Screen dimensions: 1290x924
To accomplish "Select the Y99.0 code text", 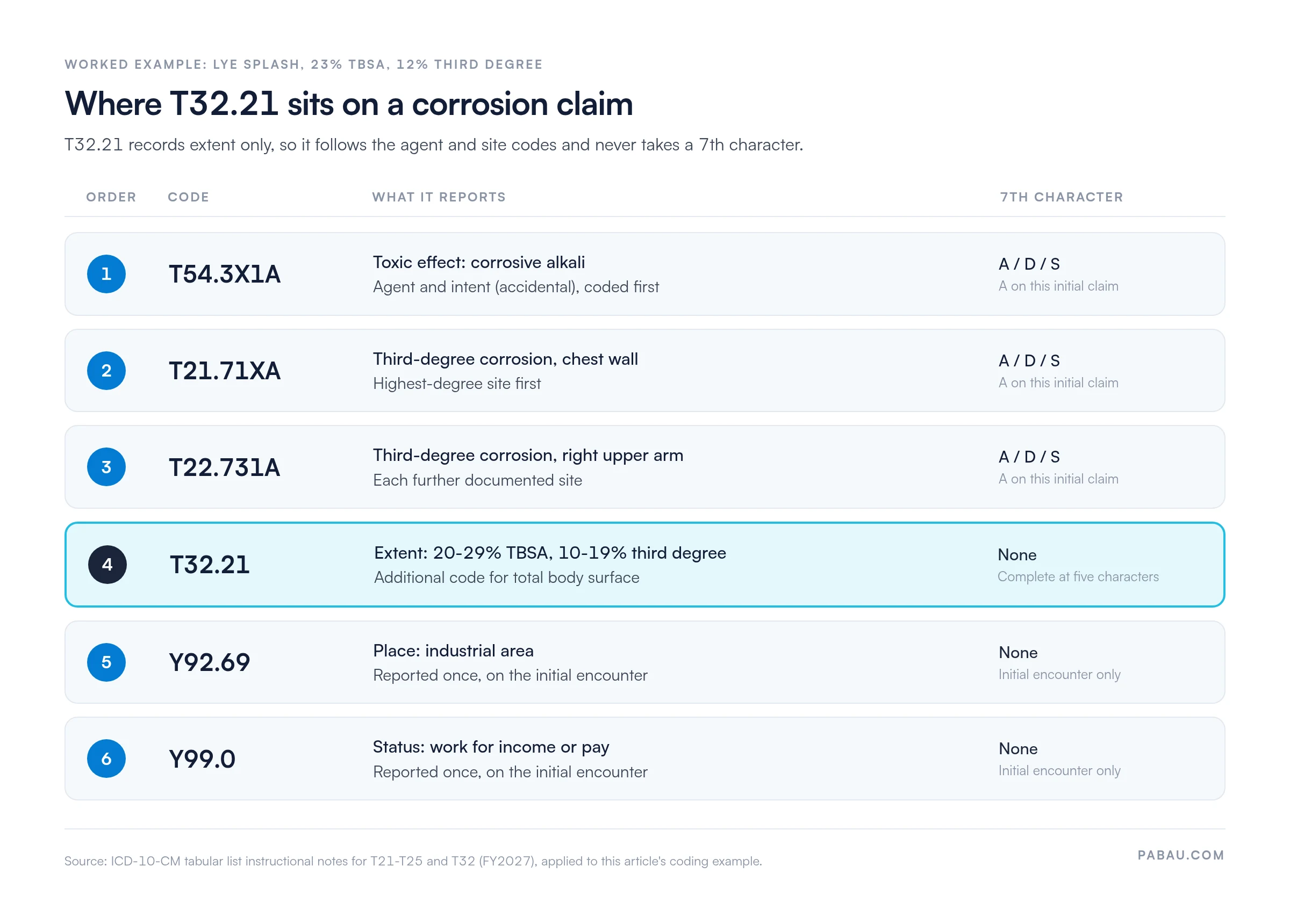I will tap(202, 759).
